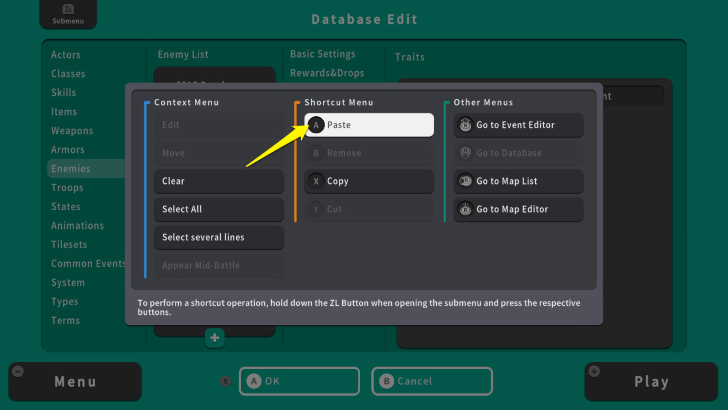Click the Map Editor stick icon
This screenshot has height=410, width=728.
coord(465,209)
